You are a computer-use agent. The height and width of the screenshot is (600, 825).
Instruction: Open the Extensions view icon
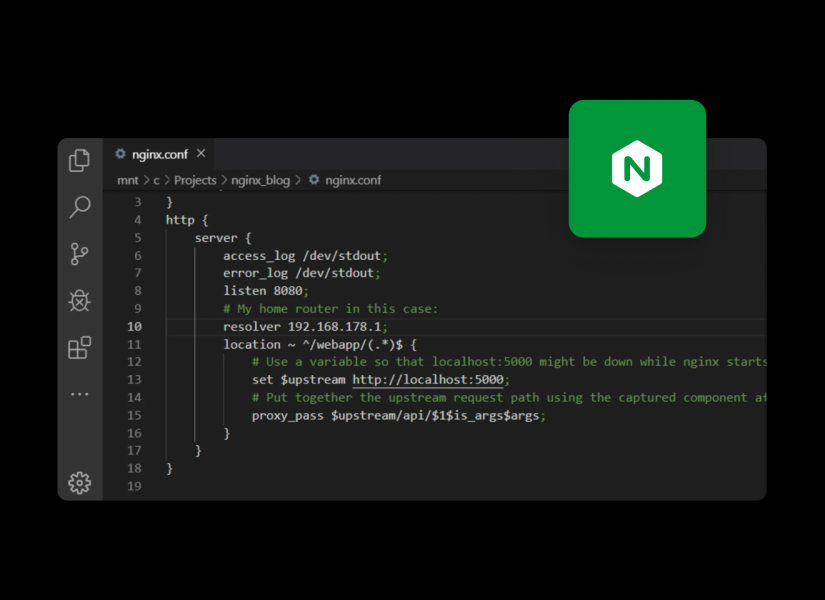point(80,348)
